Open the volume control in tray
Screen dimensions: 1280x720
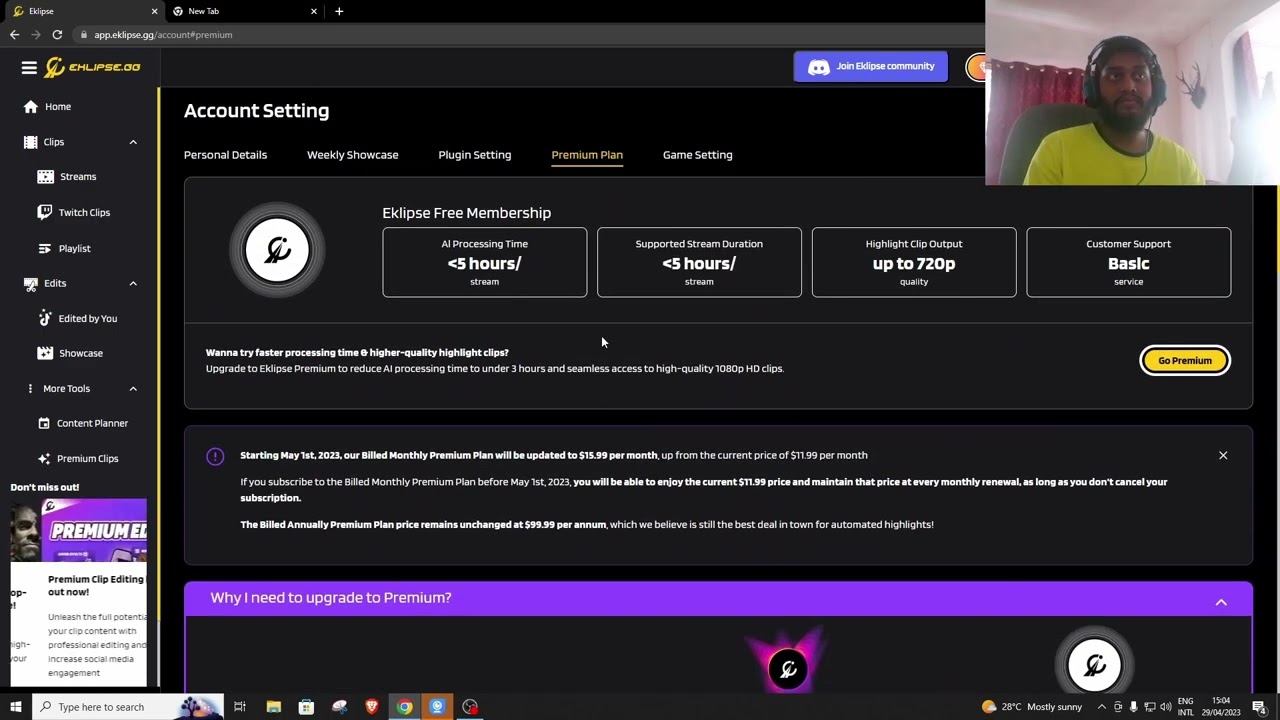coord(1165,707)
